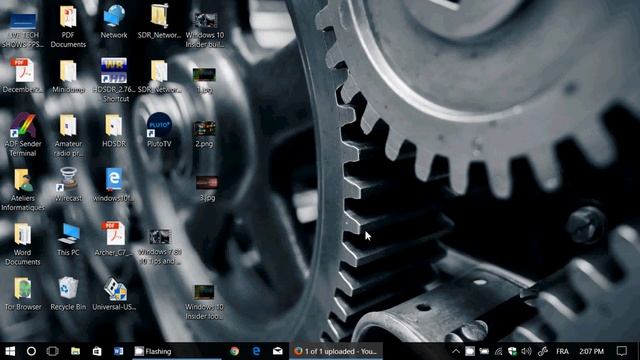Select the 1.jpg image file
Screen dimensions: 640x360
(204, 81)
